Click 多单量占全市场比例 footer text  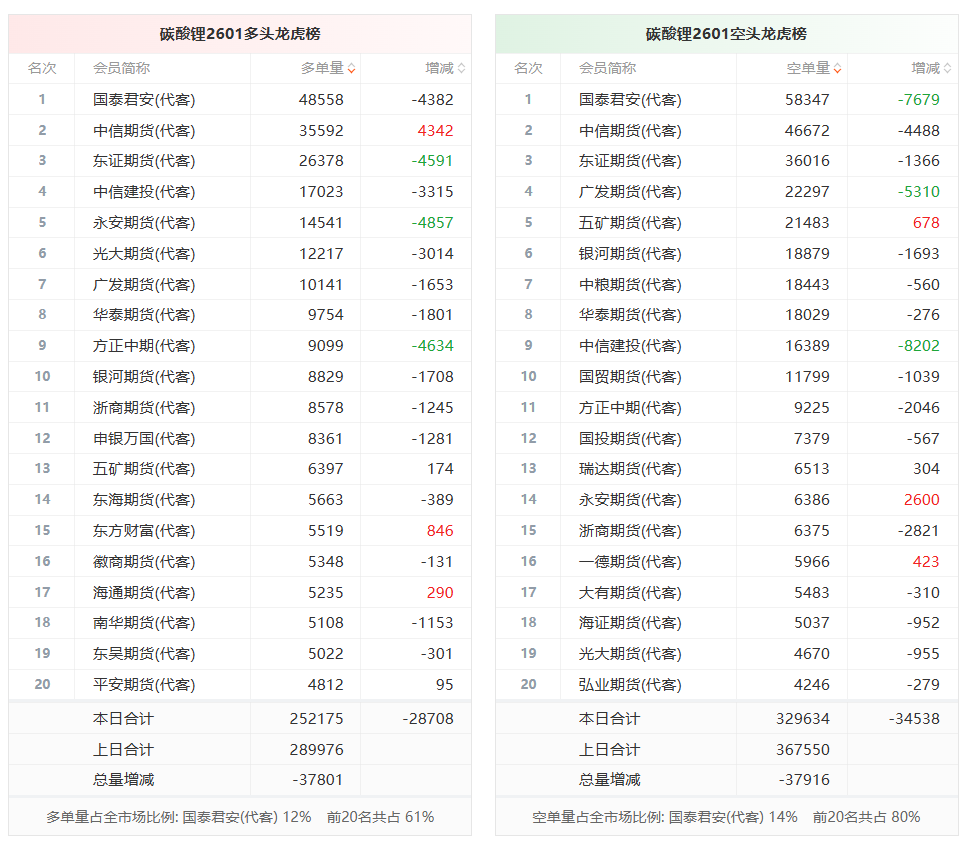pyautogui.click(x=240, y=817)
